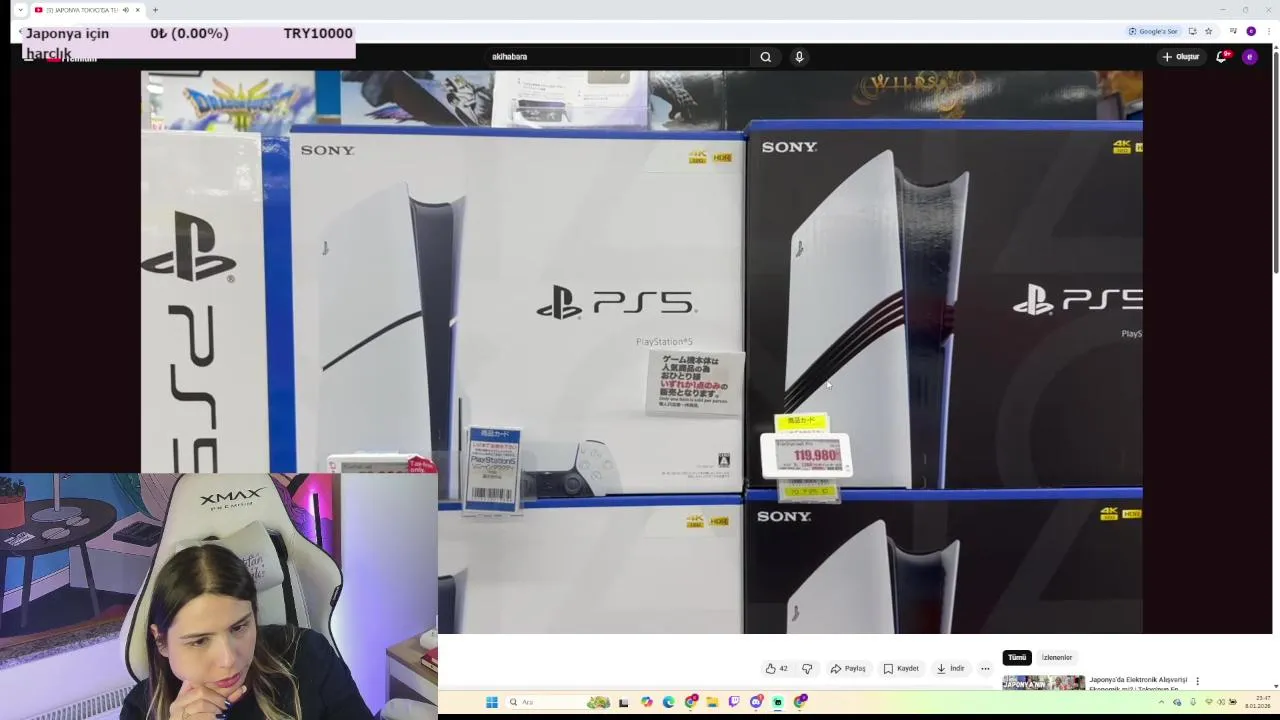The image size is (1280, 720).
Task: Select the Tümü filter chip
Action: [1017, 657]
